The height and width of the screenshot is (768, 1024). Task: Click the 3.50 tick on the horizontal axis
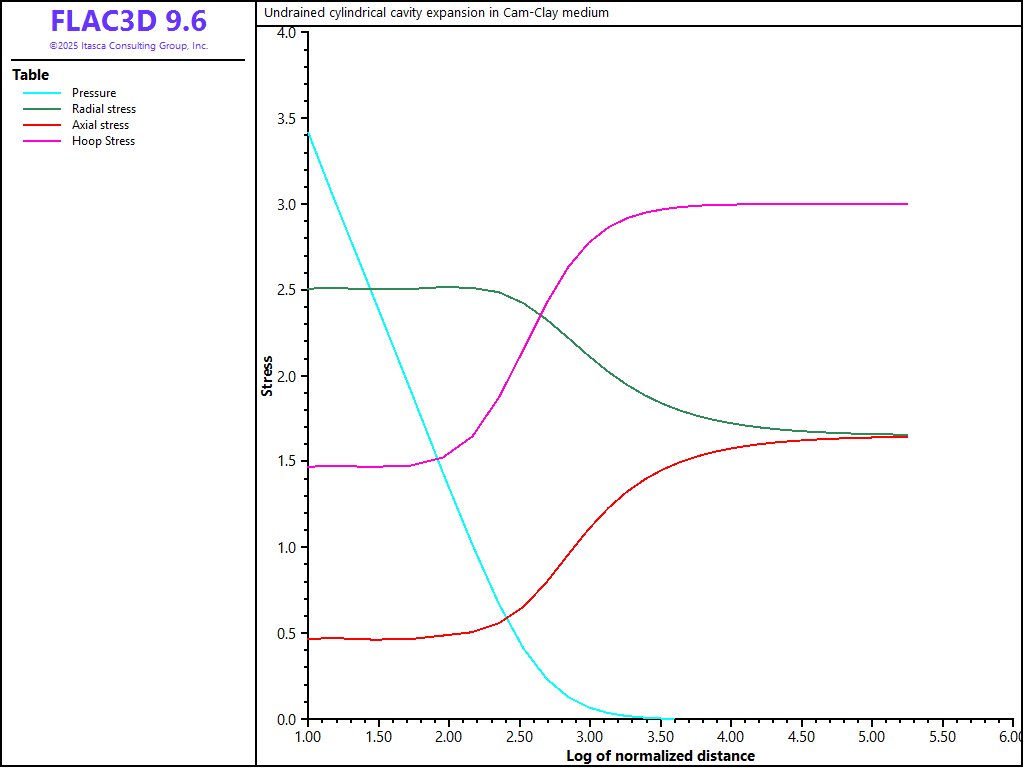[660, 737]
